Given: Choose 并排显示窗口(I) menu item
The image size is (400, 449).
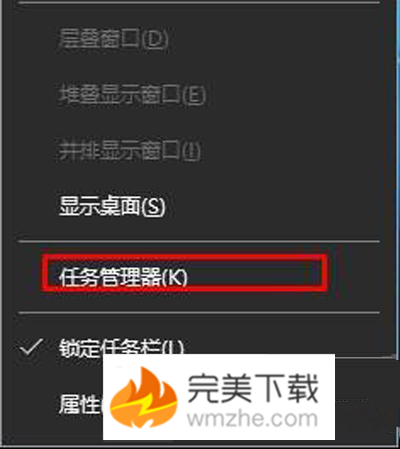Looking at the screenshot, I should pyautogui.click(x=130, y=150).
